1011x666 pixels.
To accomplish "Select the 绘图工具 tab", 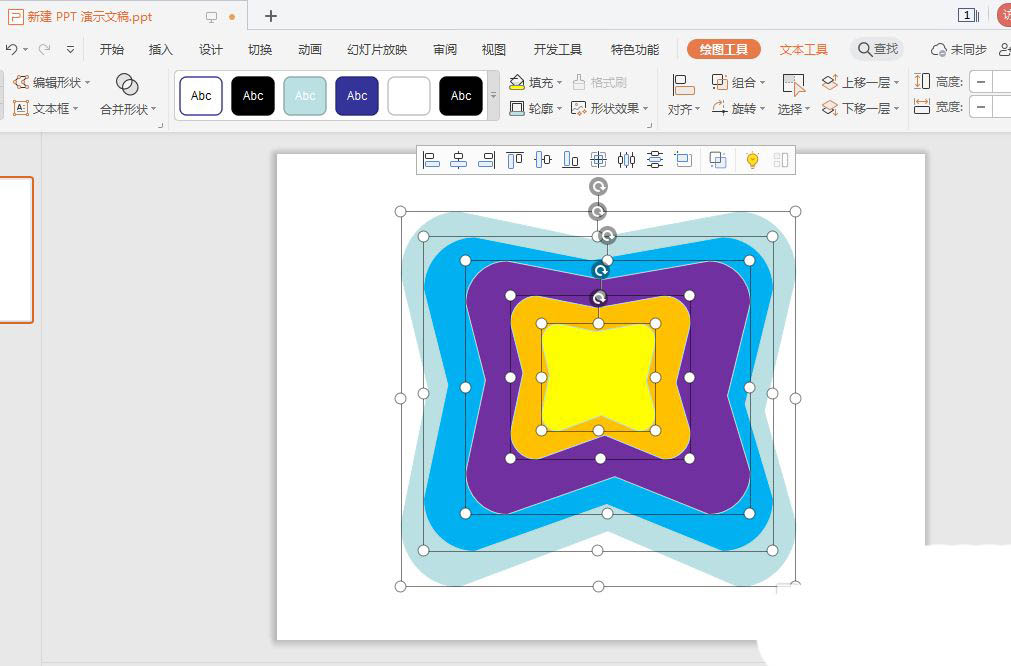I will click(723, 50).
